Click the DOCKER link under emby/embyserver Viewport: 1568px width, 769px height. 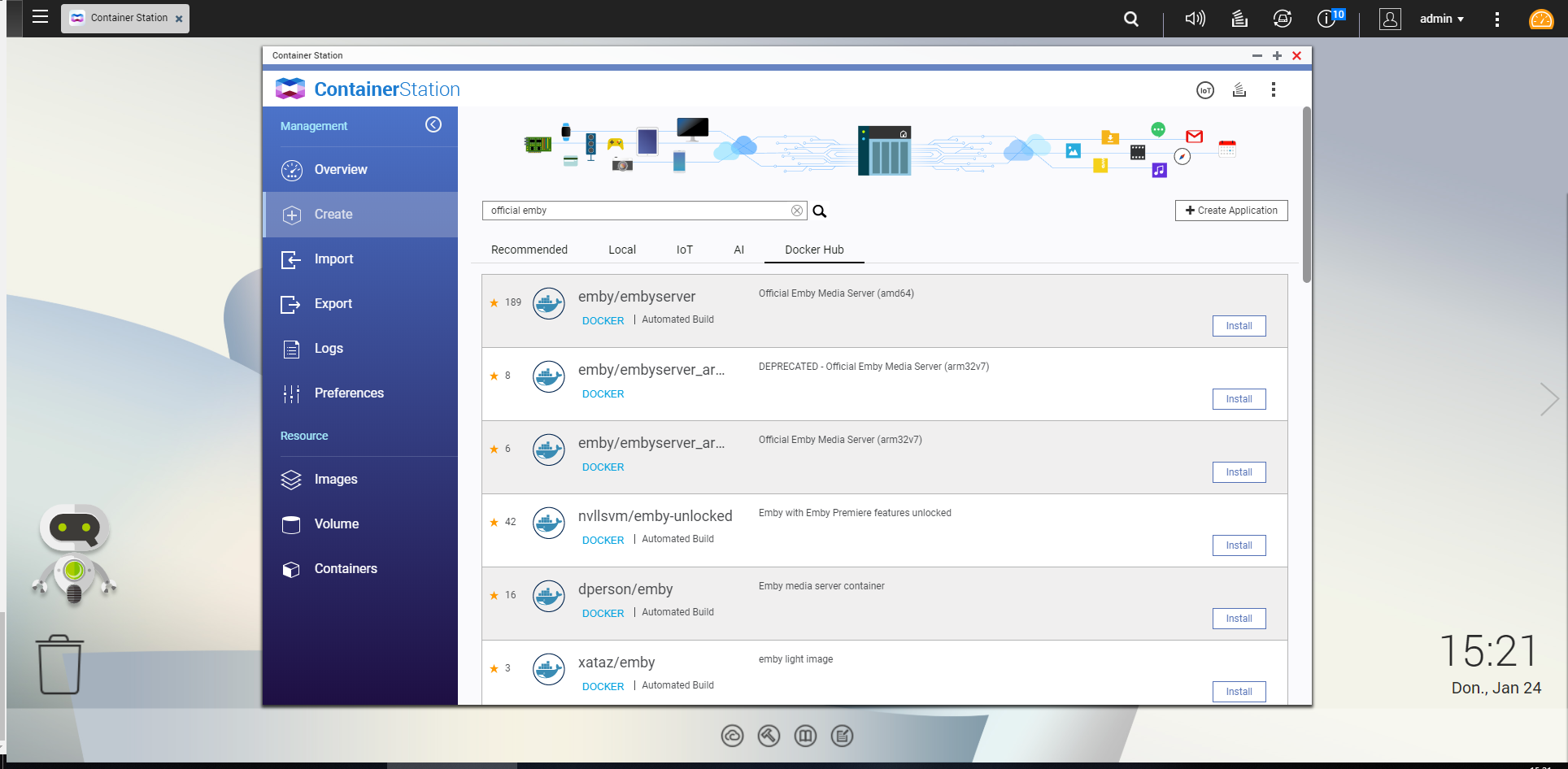point(603,321)
